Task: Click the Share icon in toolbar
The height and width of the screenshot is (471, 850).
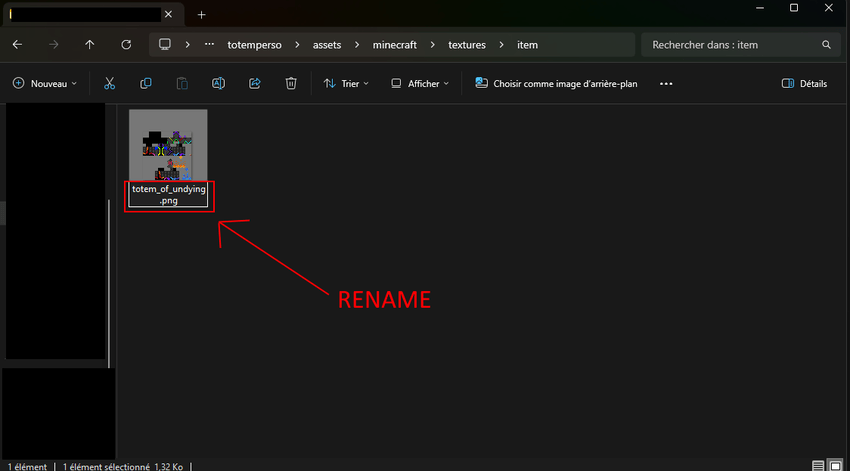Action: pos(254,84)
